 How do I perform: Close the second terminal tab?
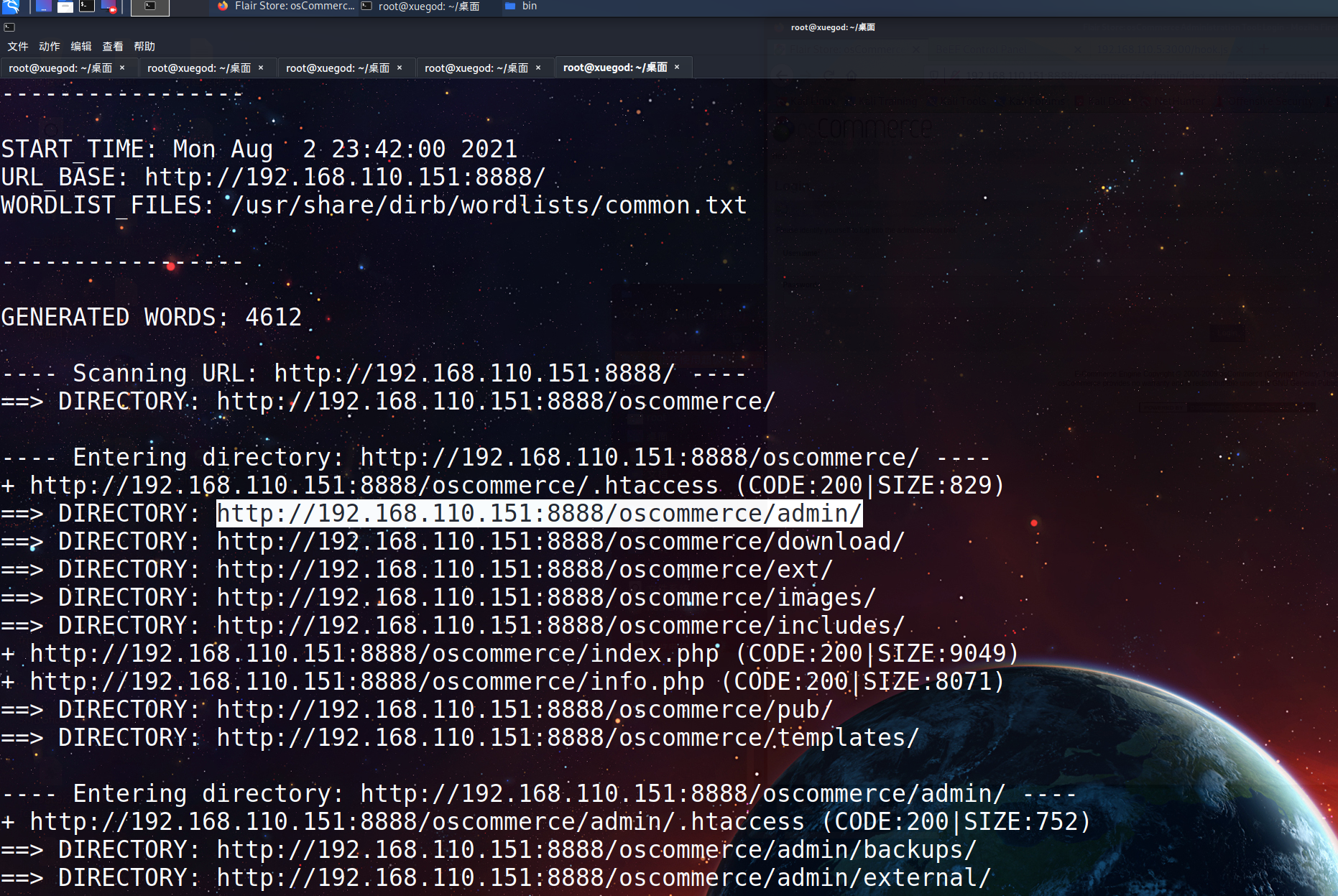(x=261, y=68)
